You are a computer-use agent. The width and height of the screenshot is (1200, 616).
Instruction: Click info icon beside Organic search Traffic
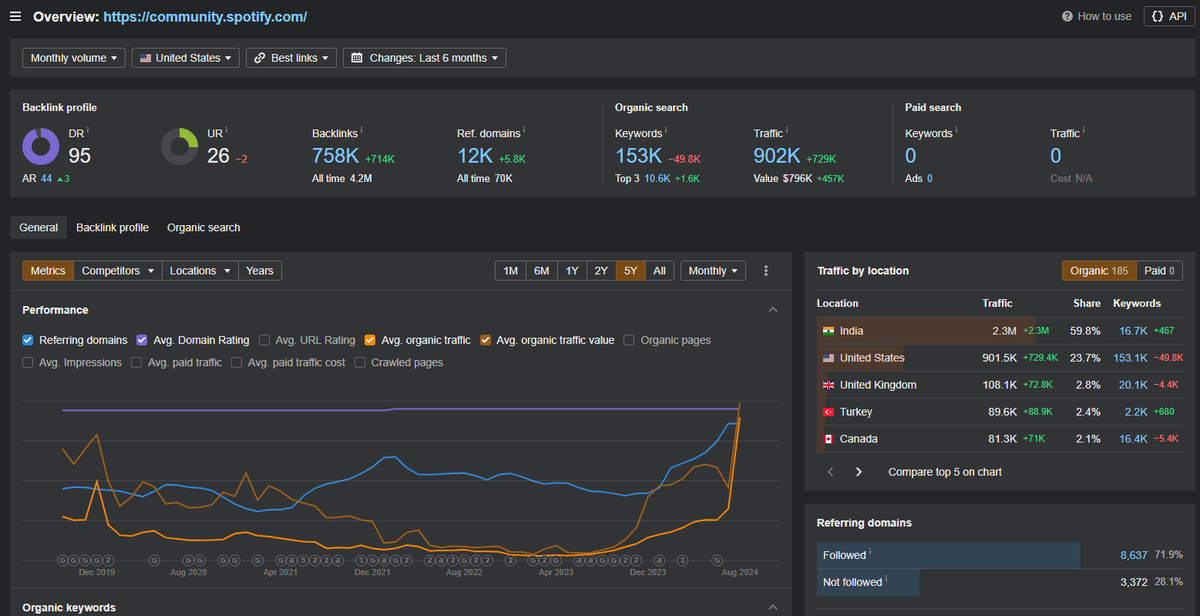pyautogui.click(x=787, y=131)
